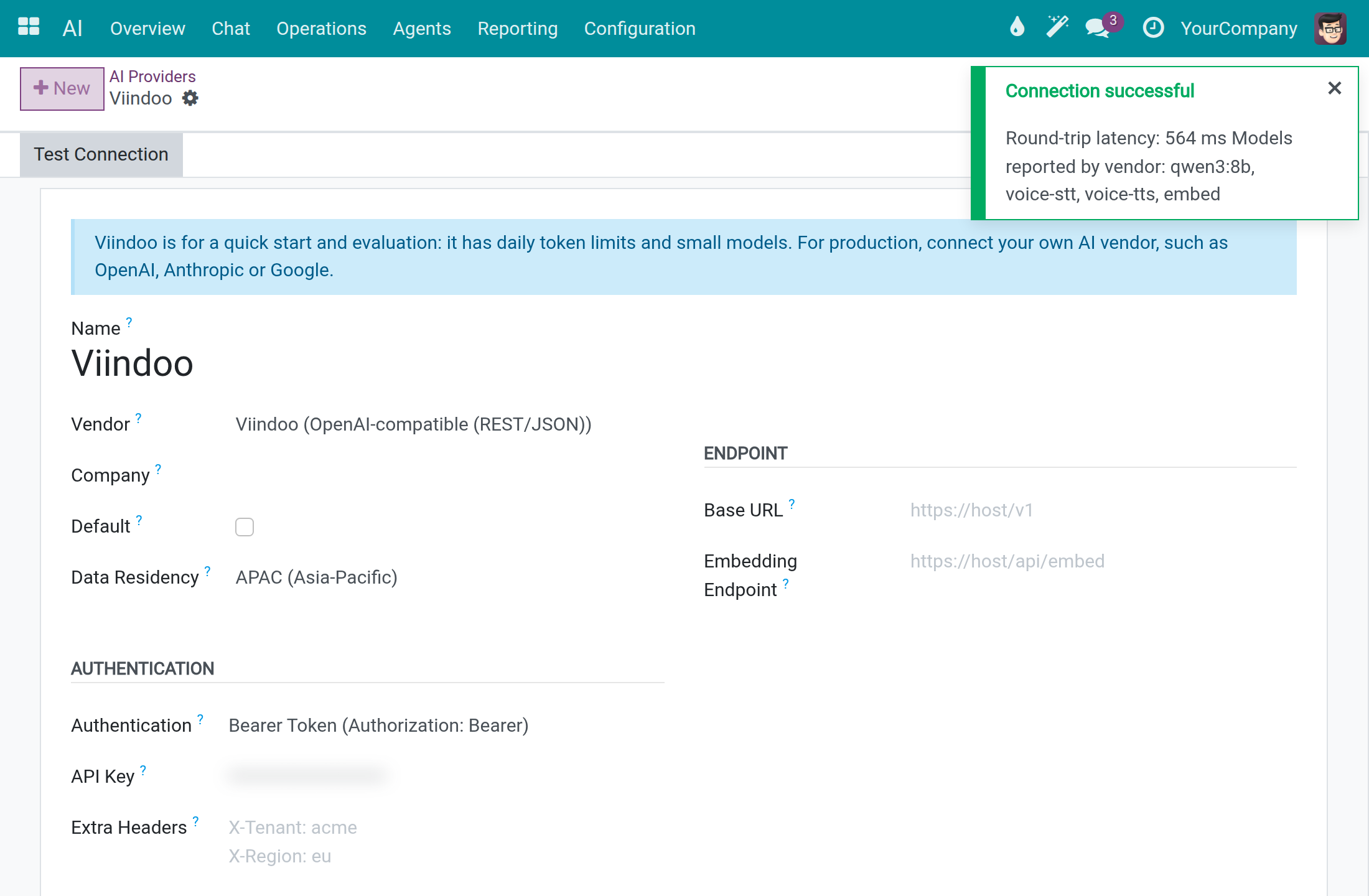This screenshot has width=1369, height=896.
Task: Show help tooltip for Default field
Action: point(139,520)
